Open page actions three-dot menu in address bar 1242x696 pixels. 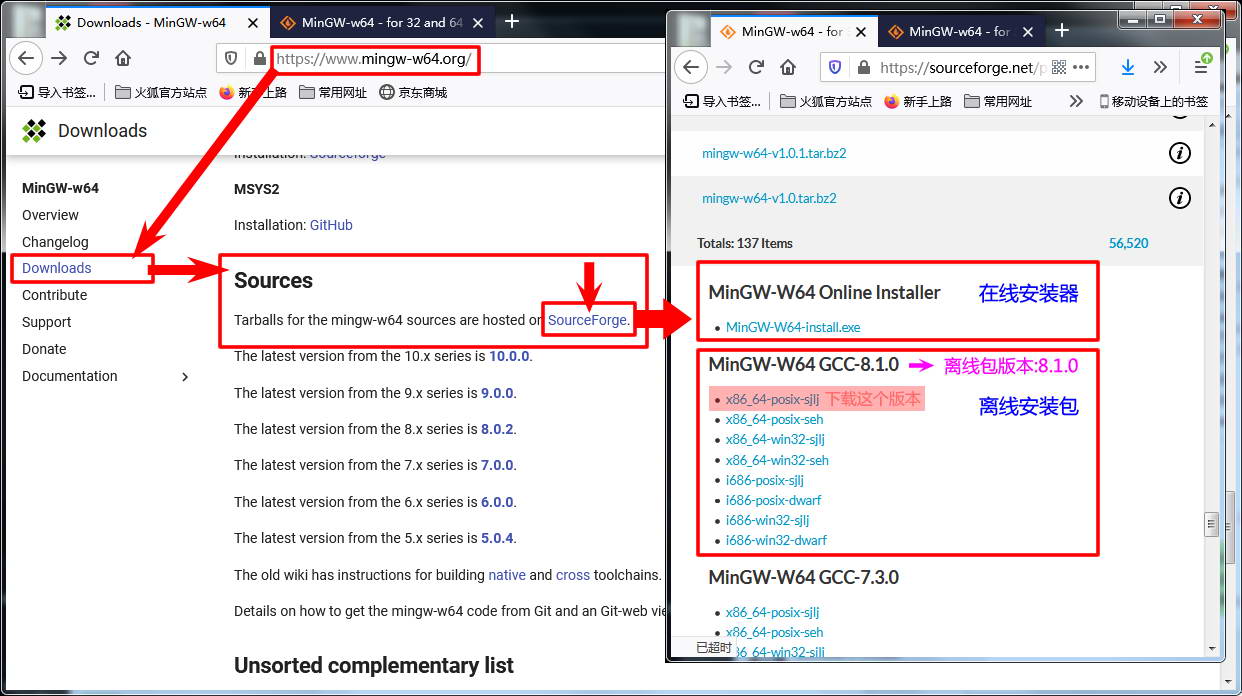[x=1081, y=67]
